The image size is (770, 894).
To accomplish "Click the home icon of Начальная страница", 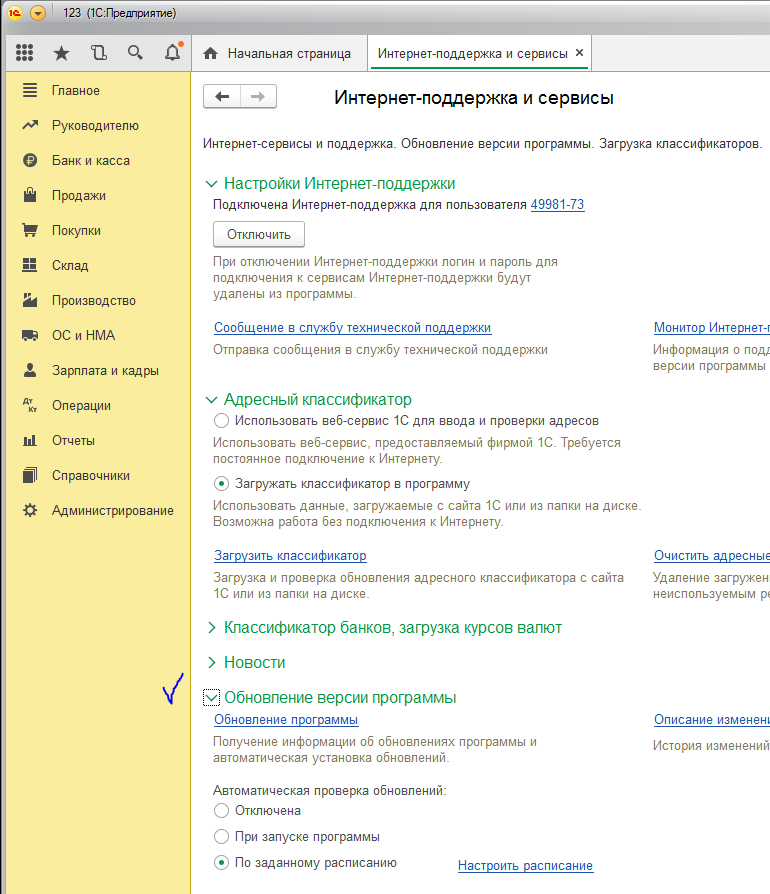I will tap(210, 54).
